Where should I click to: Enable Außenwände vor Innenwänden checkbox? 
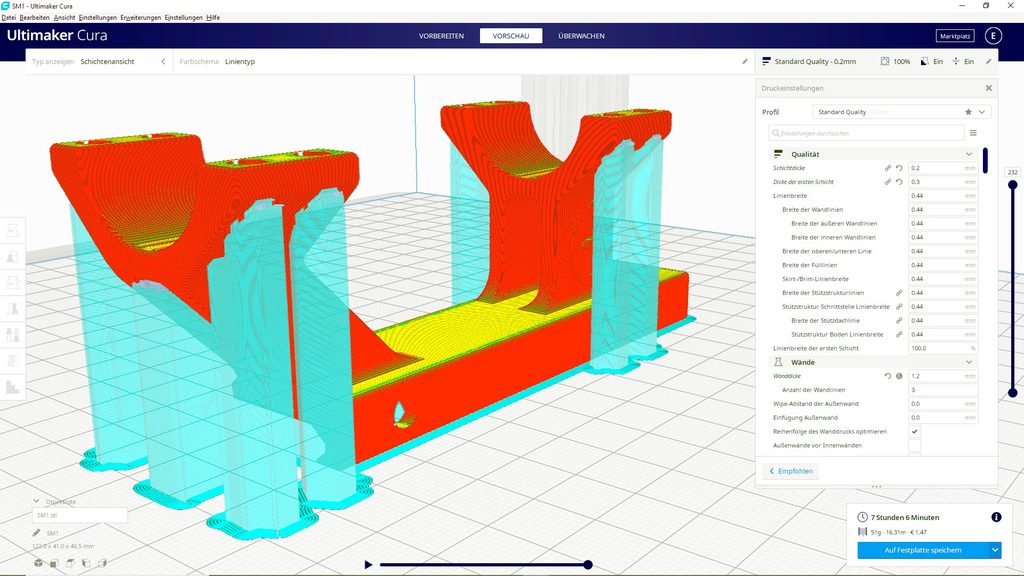[914, 445]
